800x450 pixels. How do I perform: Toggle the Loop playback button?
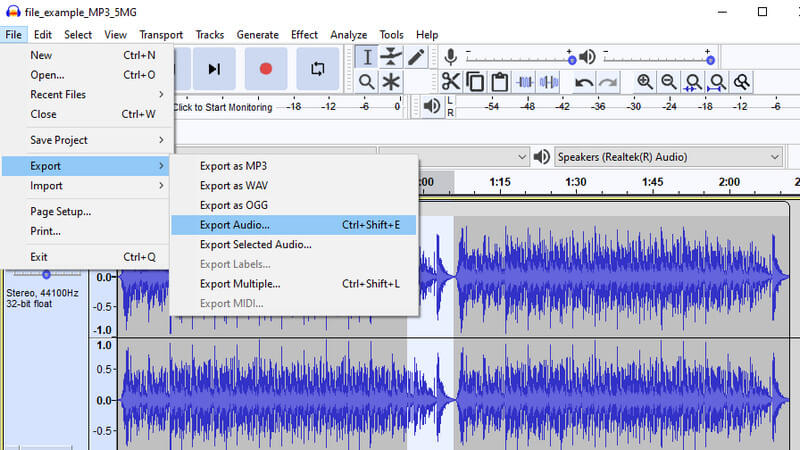pos(317,69)
